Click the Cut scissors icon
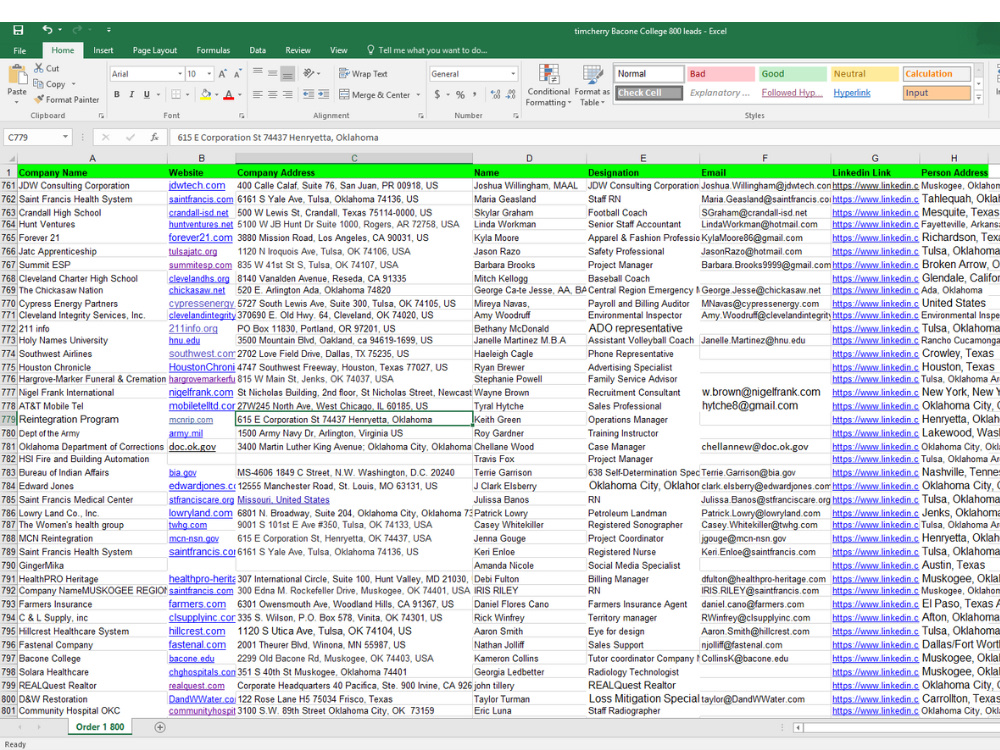The height and width of the screenshot is (750, 1000). [39, 68]
